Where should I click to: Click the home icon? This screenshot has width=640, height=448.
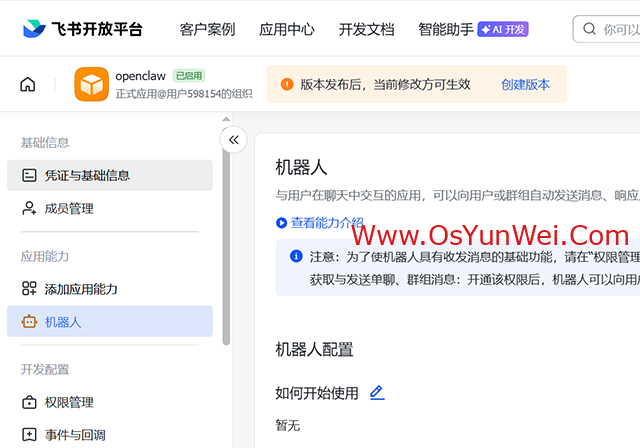pyautogui.click(x=28, y=85)
